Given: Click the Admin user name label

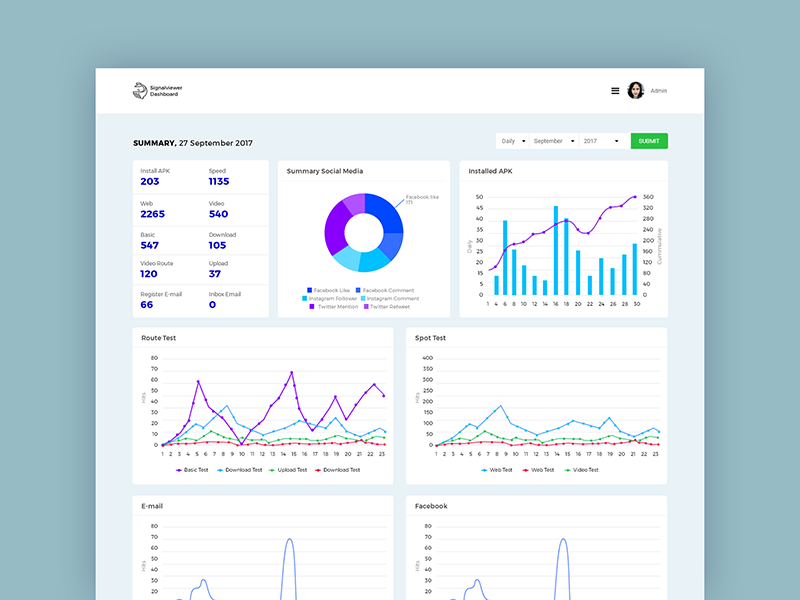Looking at the screenshot, I should [x=659, y=91].
